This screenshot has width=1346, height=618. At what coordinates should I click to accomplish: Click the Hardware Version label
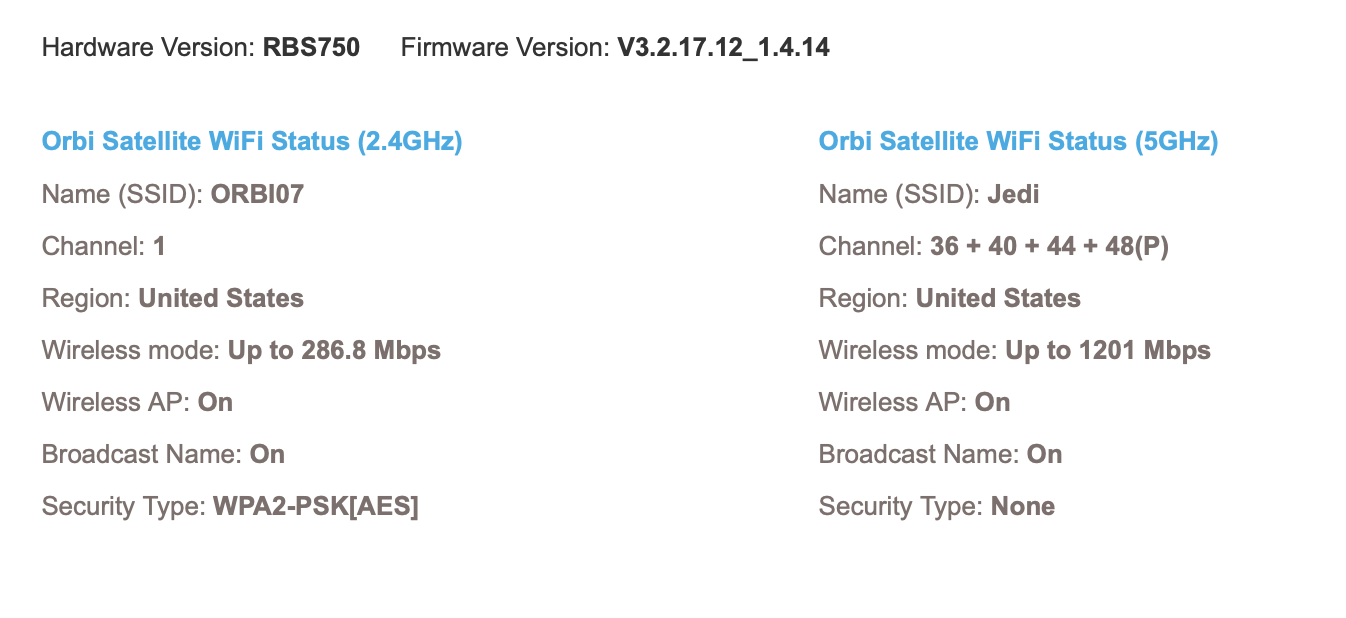pyautogui.click(x=148, y=47)
